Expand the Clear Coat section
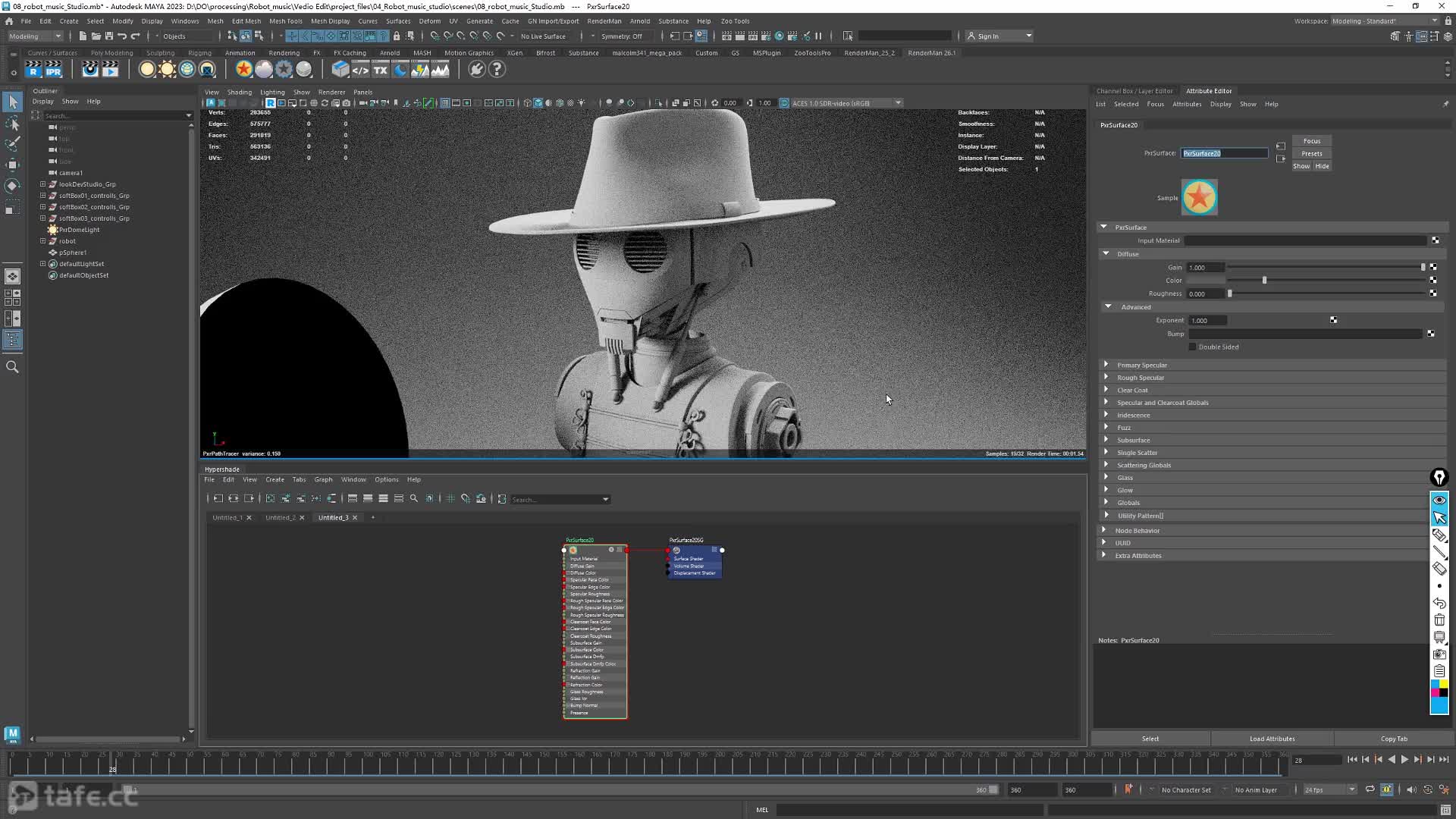Screen dimensions: 1456x819 click(x=1106, y=390)
